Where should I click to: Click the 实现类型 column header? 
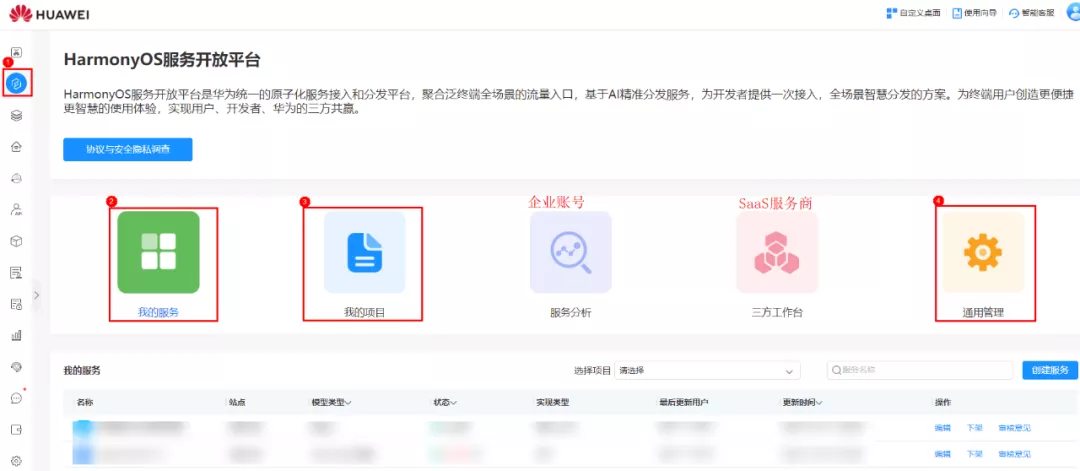(x=553, y=402)
